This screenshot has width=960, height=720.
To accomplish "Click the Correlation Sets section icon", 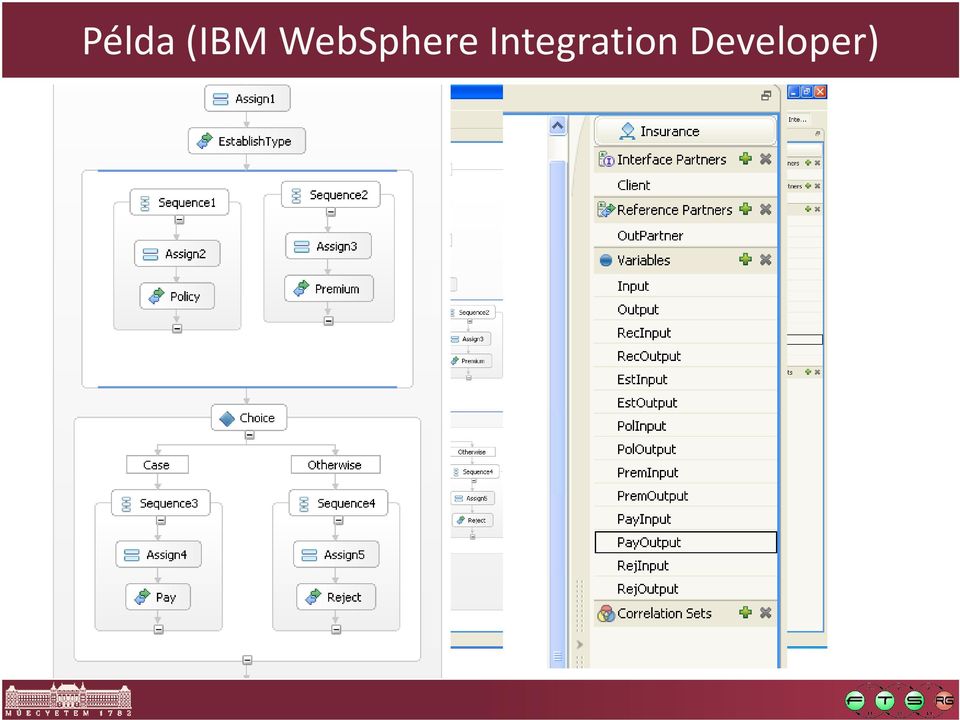I will [606, 613].
